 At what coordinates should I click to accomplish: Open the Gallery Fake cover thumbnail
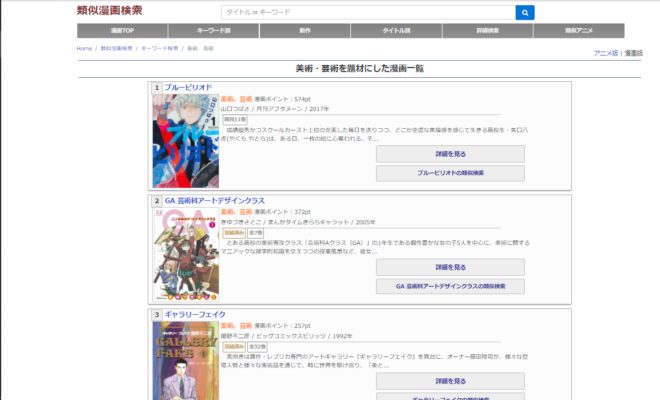click(x=183, y=360)
